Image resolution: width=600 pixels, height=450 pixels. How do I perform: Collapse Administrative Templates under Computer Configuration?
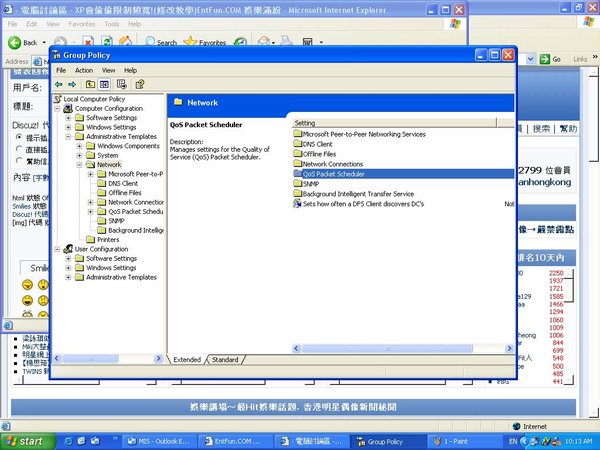pos(68,137)
